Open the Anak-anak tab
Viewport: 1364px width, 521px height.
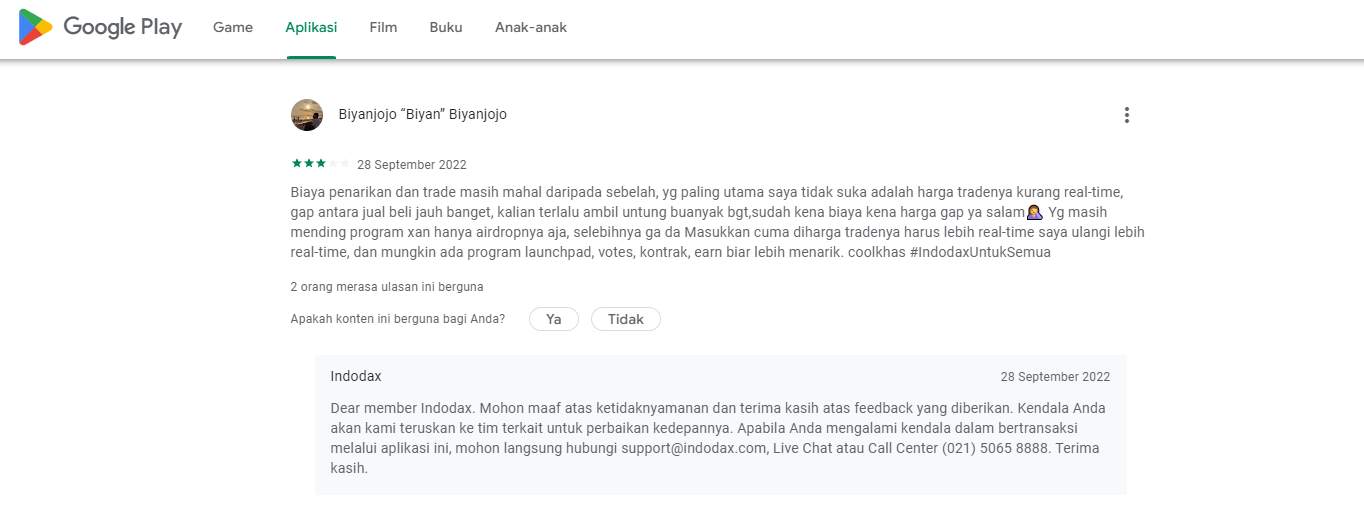pos(531,27)
